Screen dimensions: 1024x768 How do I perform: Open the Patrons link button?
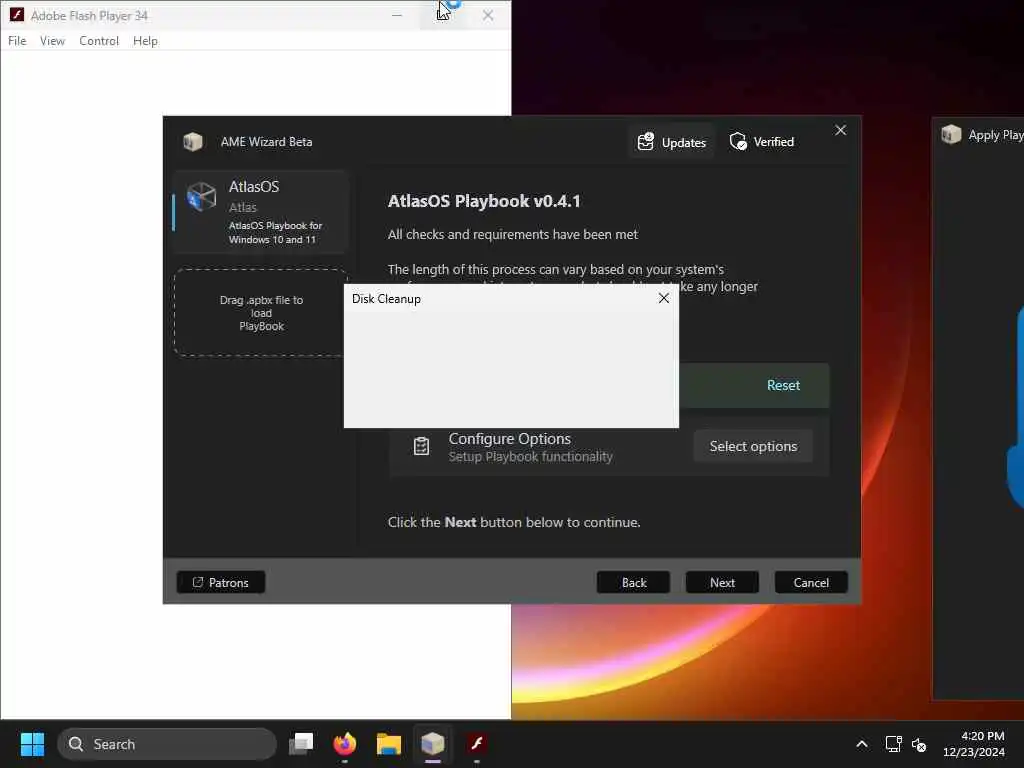coord(221,583)
